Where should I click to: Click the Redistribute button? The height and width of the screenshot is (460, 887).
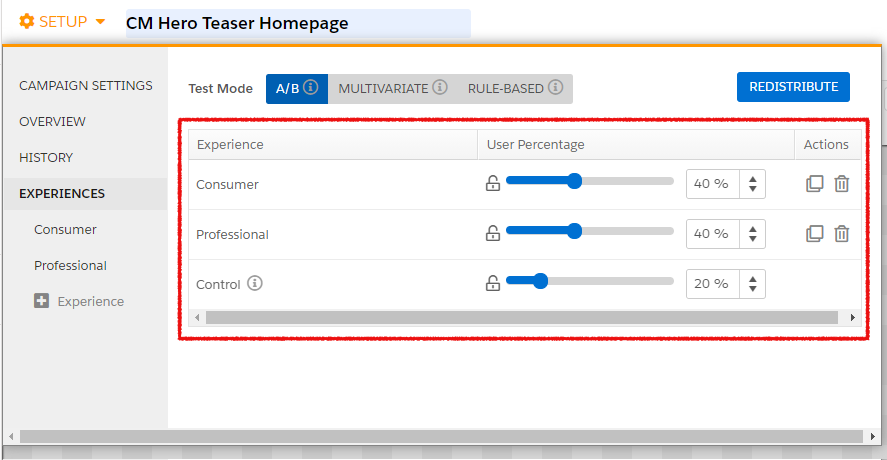pos(793,87)
